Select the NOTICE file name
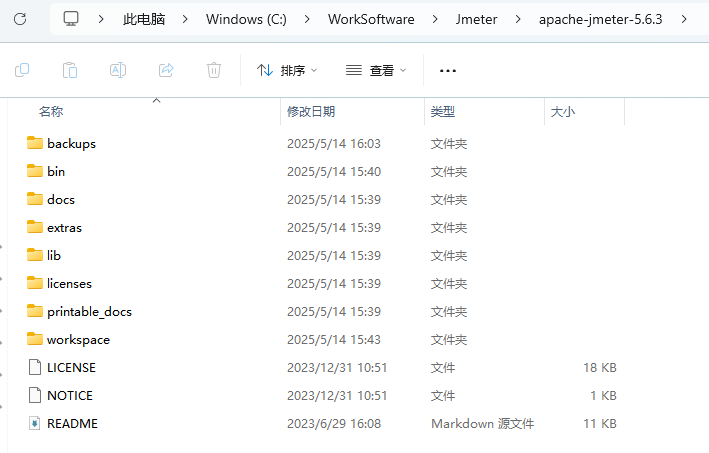This screenshot has width=709, height=453. pos(70,396)
